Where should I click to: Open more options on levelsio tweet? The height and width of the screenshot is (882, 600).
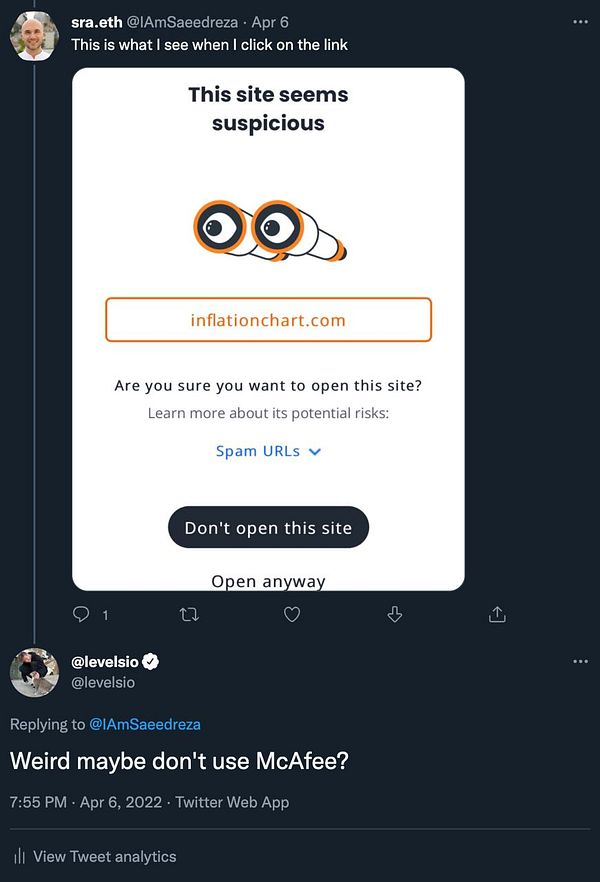[x=580, y=662]
